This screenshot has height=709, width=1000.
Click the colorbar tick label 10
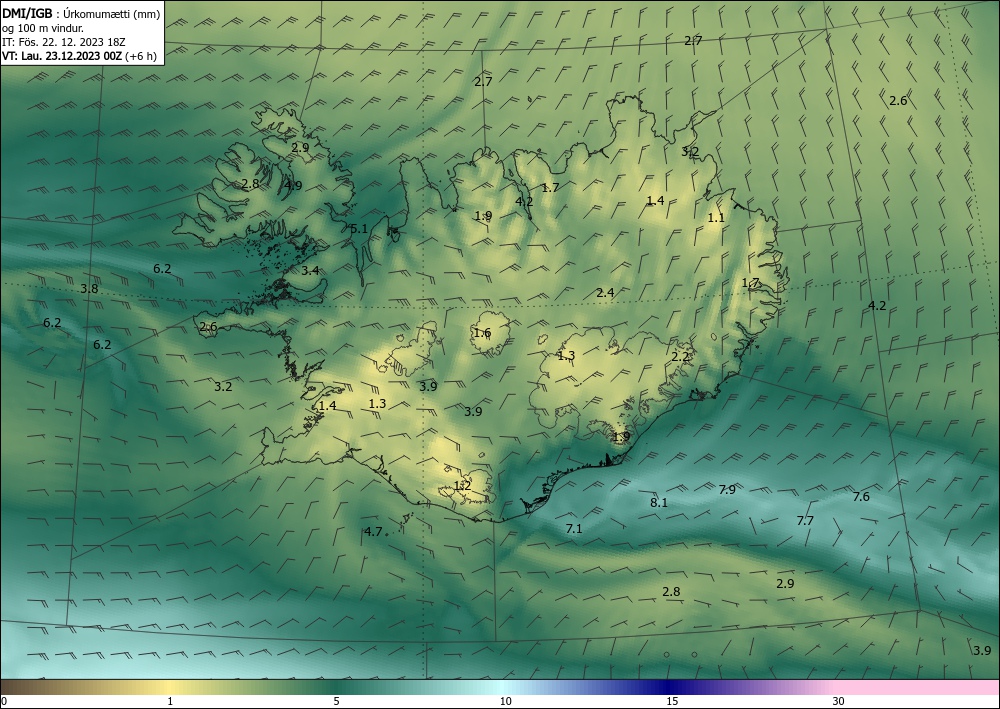(x=506, y=701)
